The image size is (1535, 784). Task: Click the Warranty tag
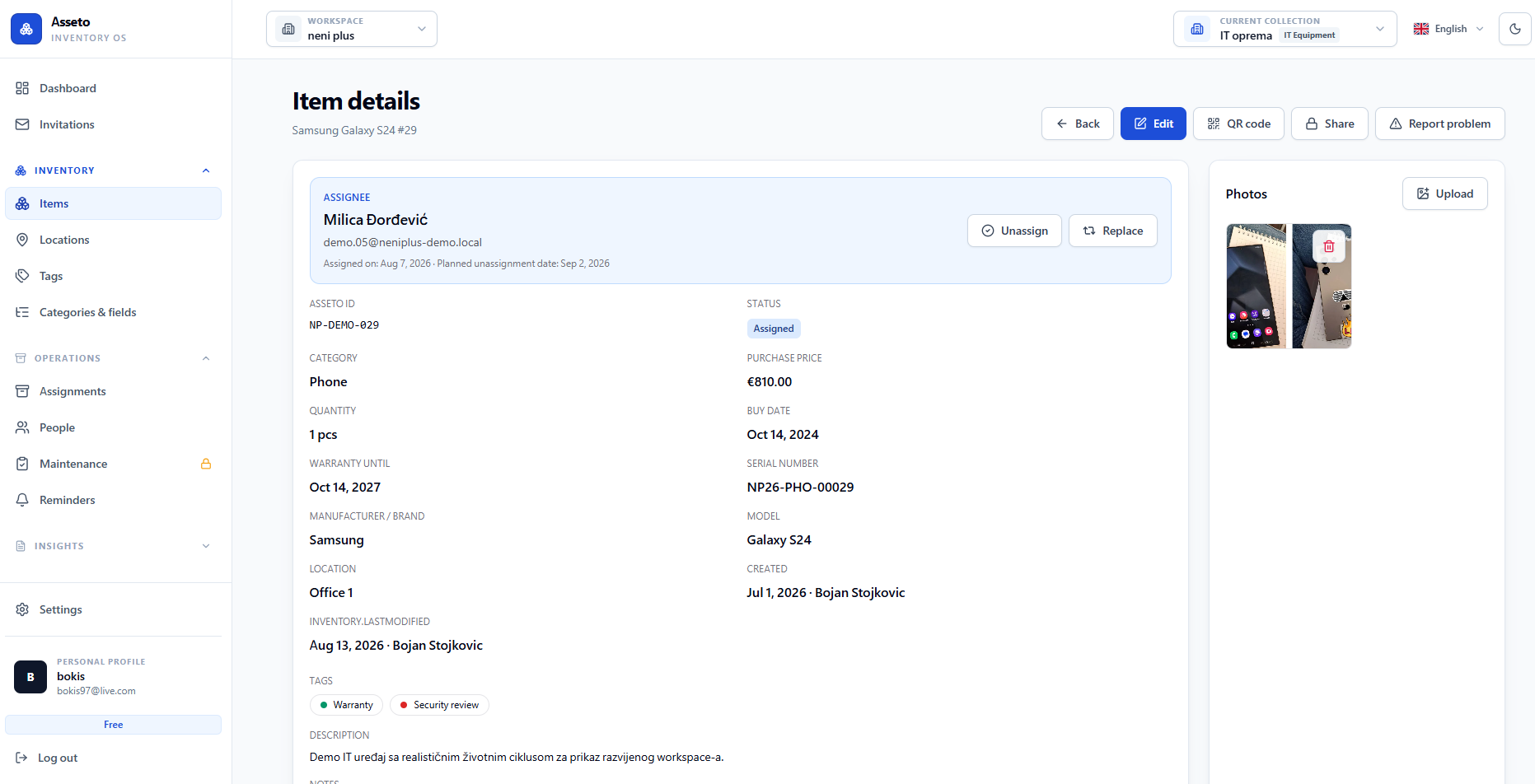click(x=346, y=705)
